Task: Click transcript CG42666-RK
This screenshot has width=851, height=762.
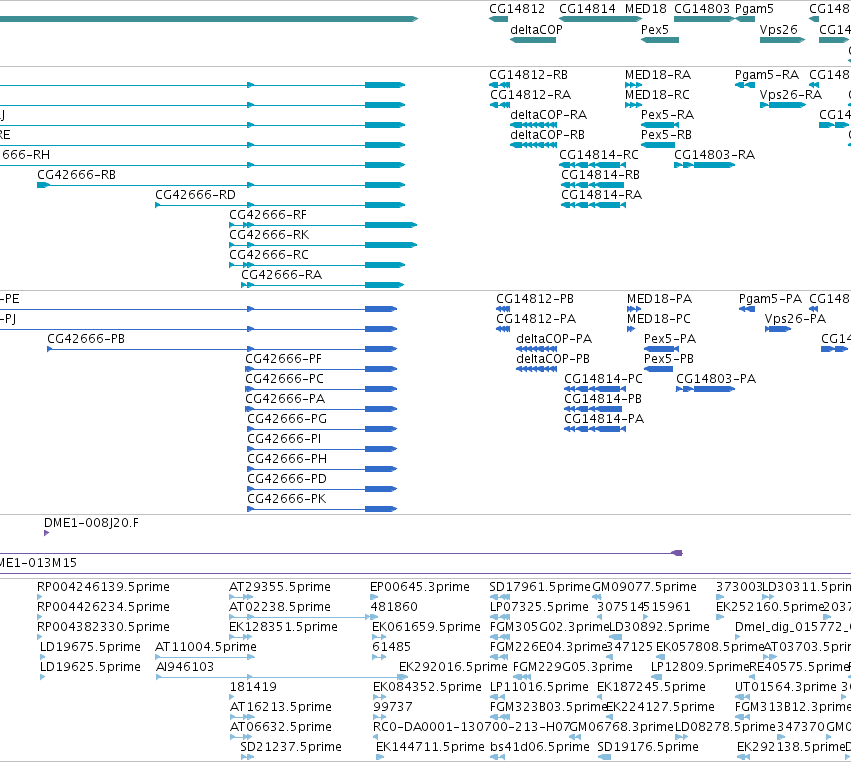Action: click(x=269, y=235)
